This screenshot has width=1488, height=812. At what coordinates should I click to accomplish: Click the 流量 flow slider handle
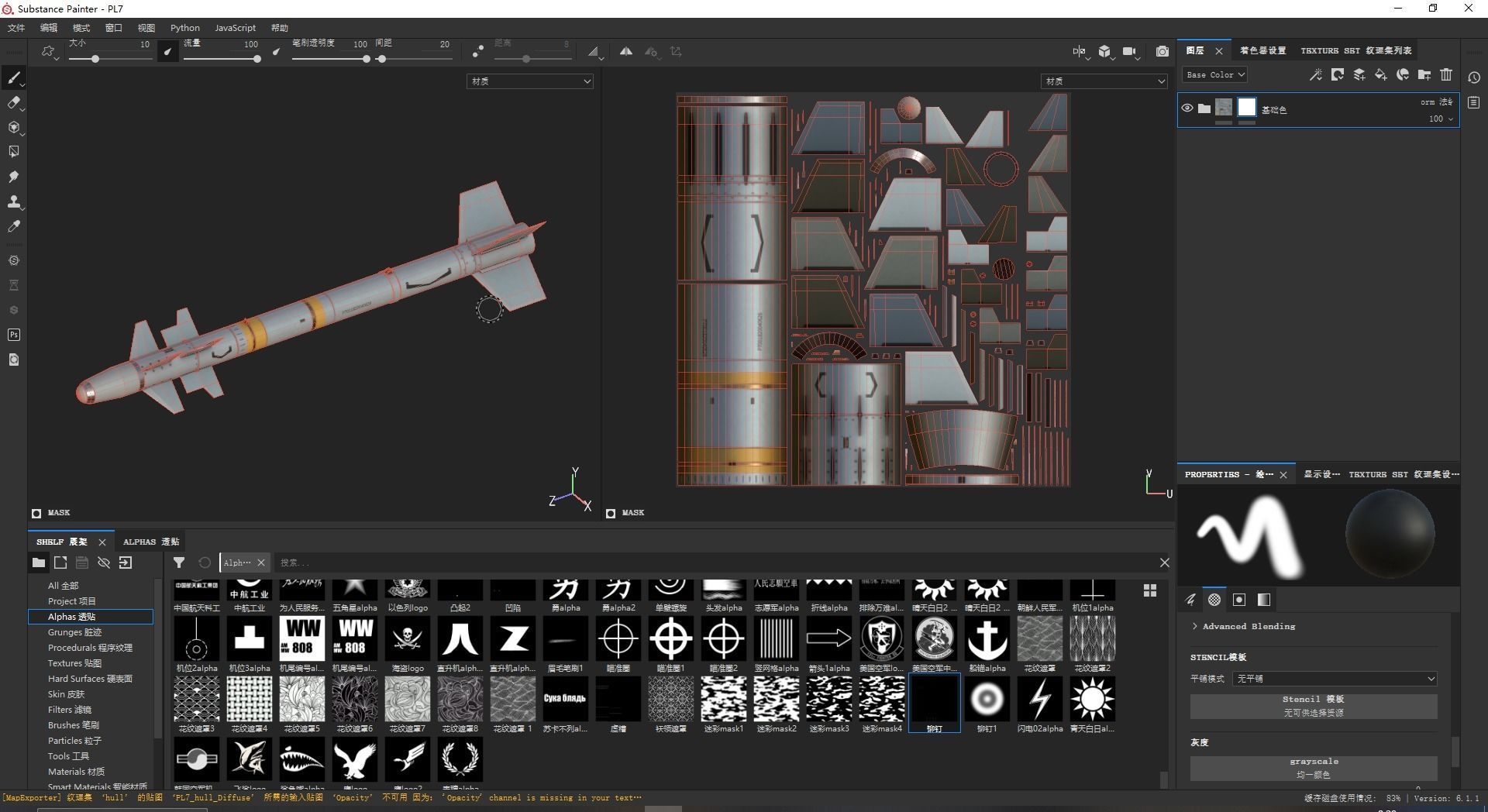point(257,59)
